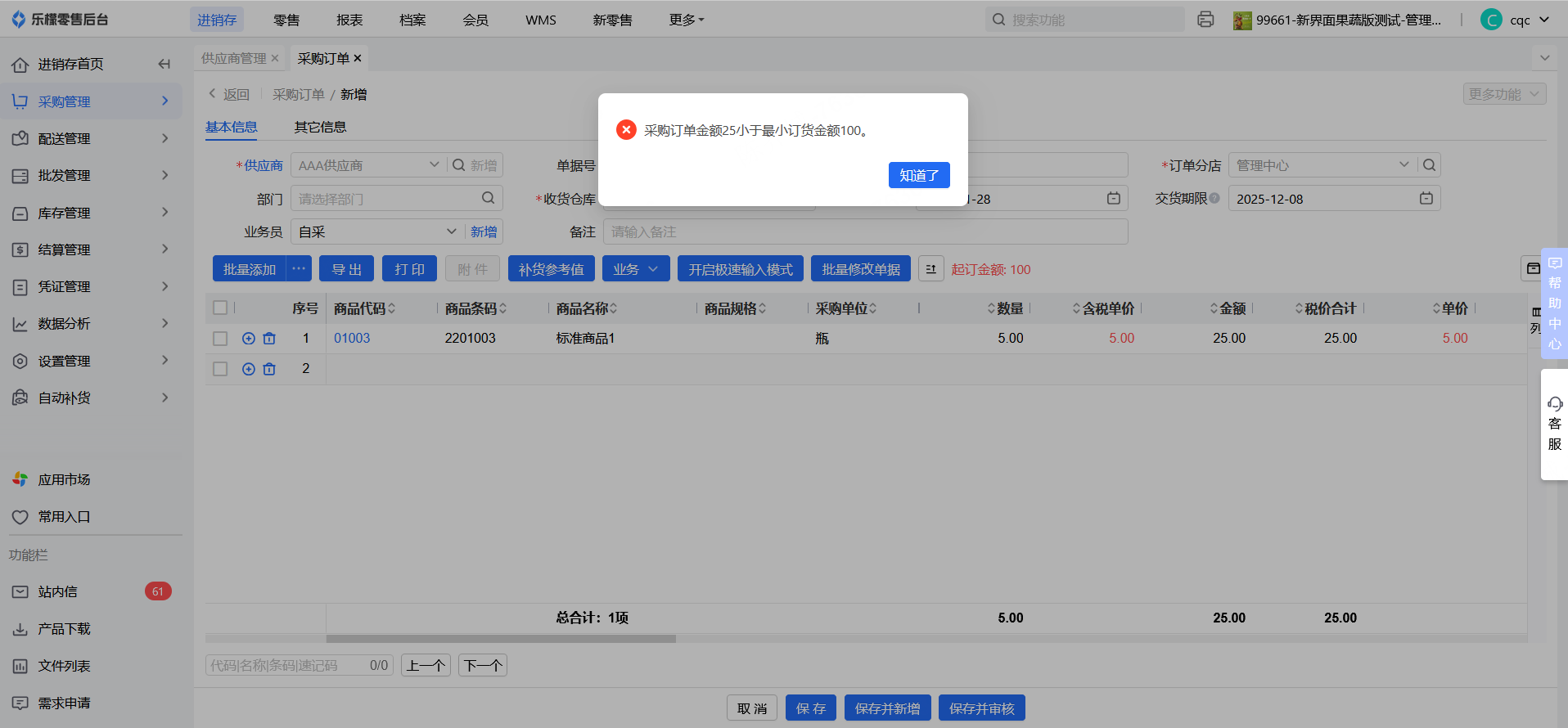Click 知道了 to dismiss the dialog
Image resolution: width=1568 pixels, height=728 pixels.
coord(918,175)
